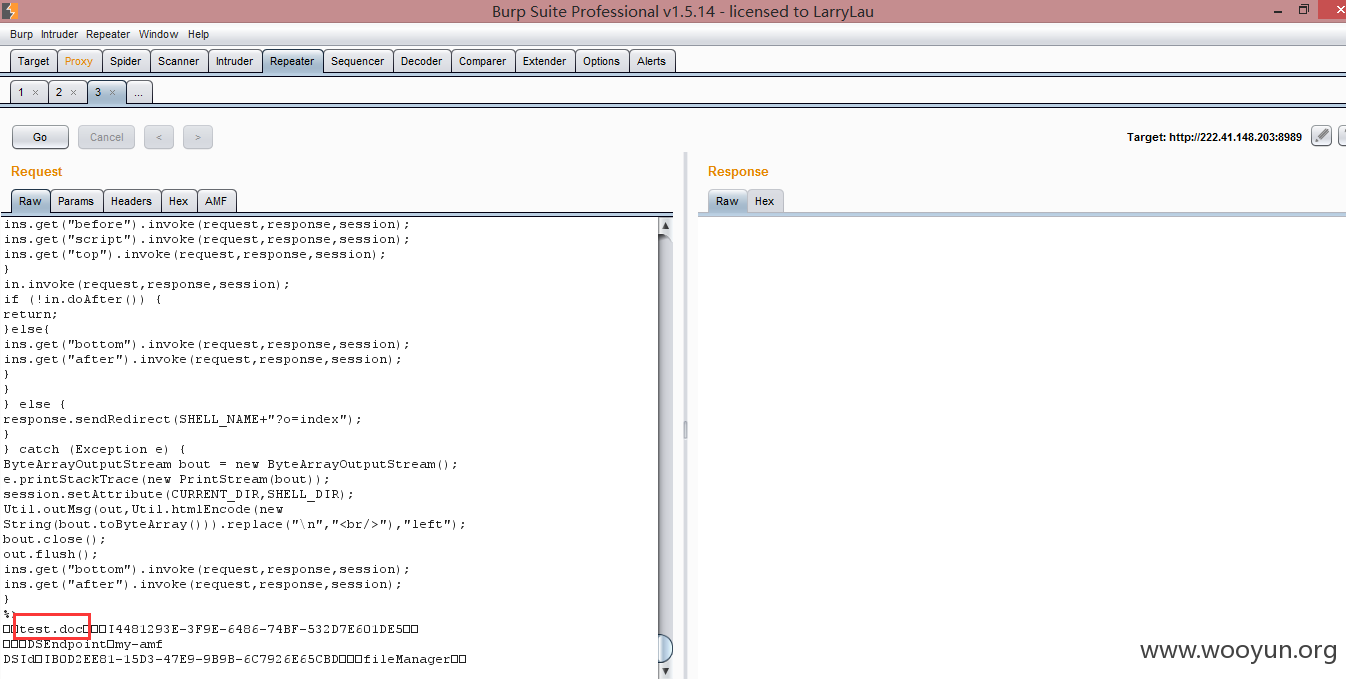Click the text 'fileManager' in last line
Screen dimensions: 1346x679
406,659
